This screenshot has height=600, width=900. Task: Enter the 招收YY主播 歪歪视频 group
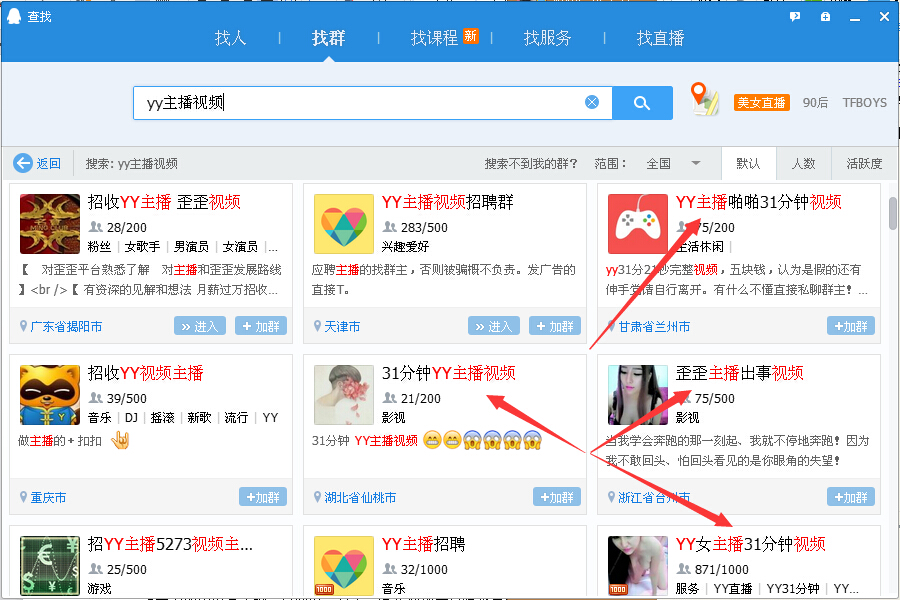pos(200,326)
